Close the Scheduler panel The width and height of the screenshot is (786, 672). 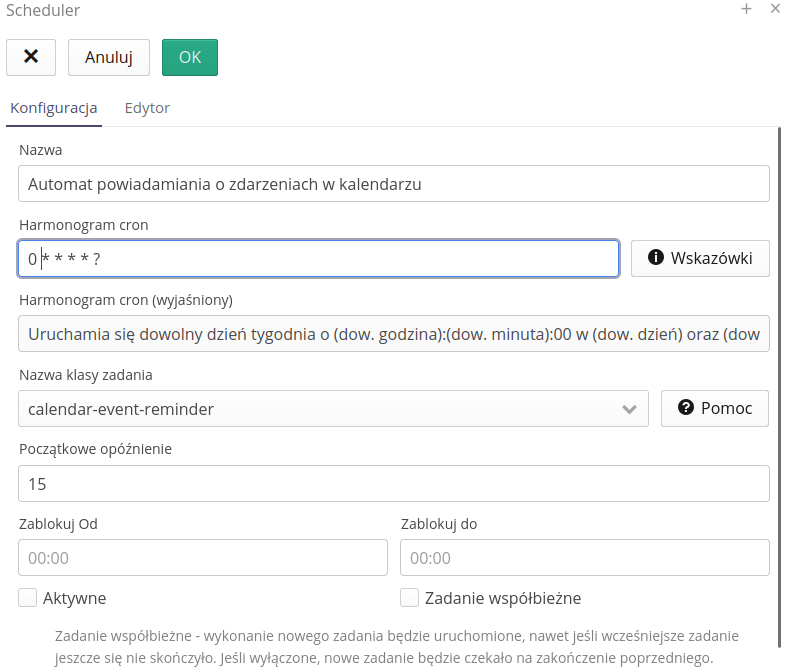(775, 9)
